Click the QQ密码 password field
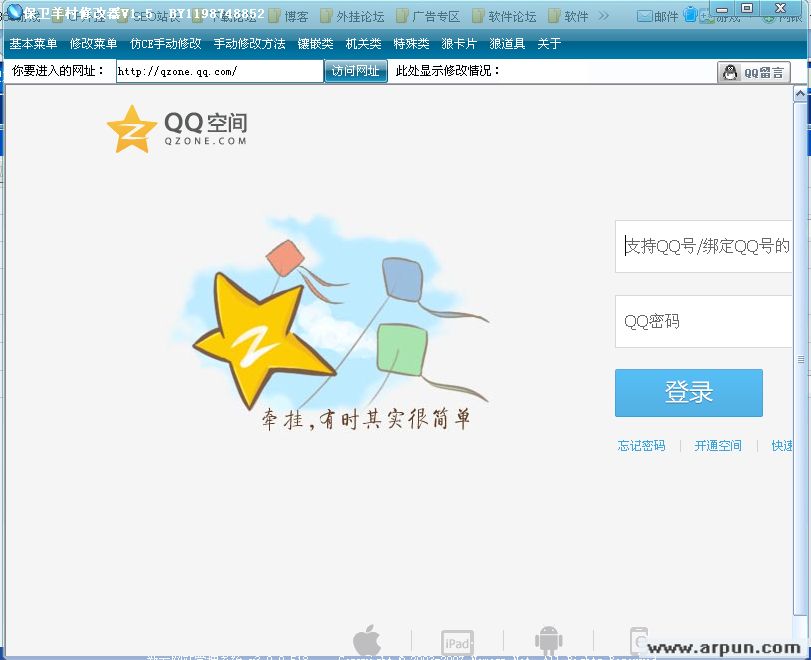Viewport: 811px width, 660px height. point(703,321)
